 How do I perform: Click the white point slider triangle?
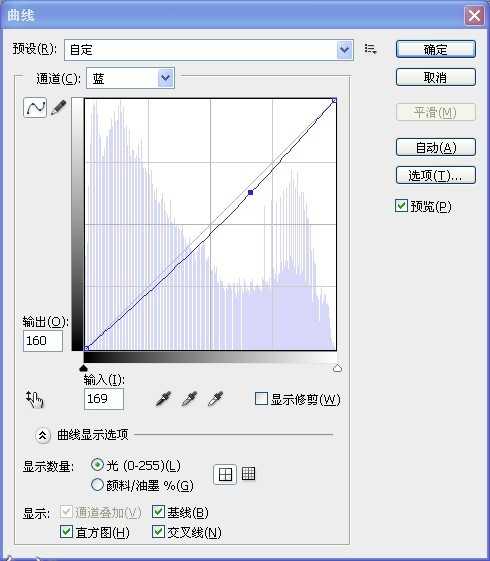(337, 368)
